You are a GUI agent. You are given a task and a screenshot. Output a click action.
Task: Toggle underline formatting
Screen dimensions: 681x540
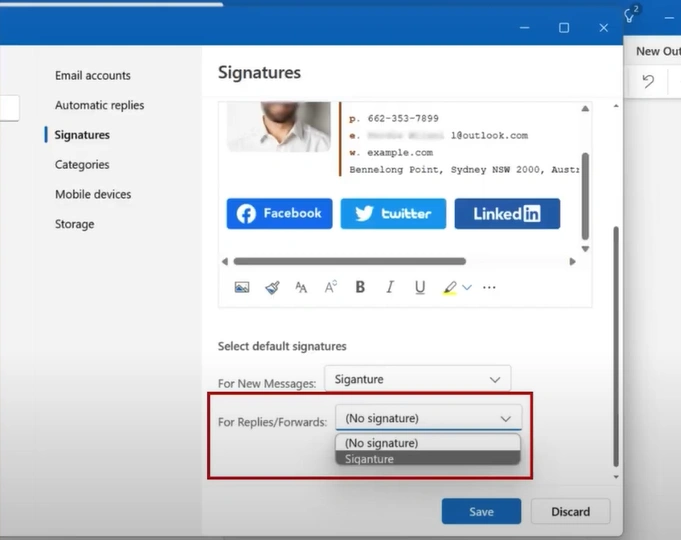click(420, 287)
